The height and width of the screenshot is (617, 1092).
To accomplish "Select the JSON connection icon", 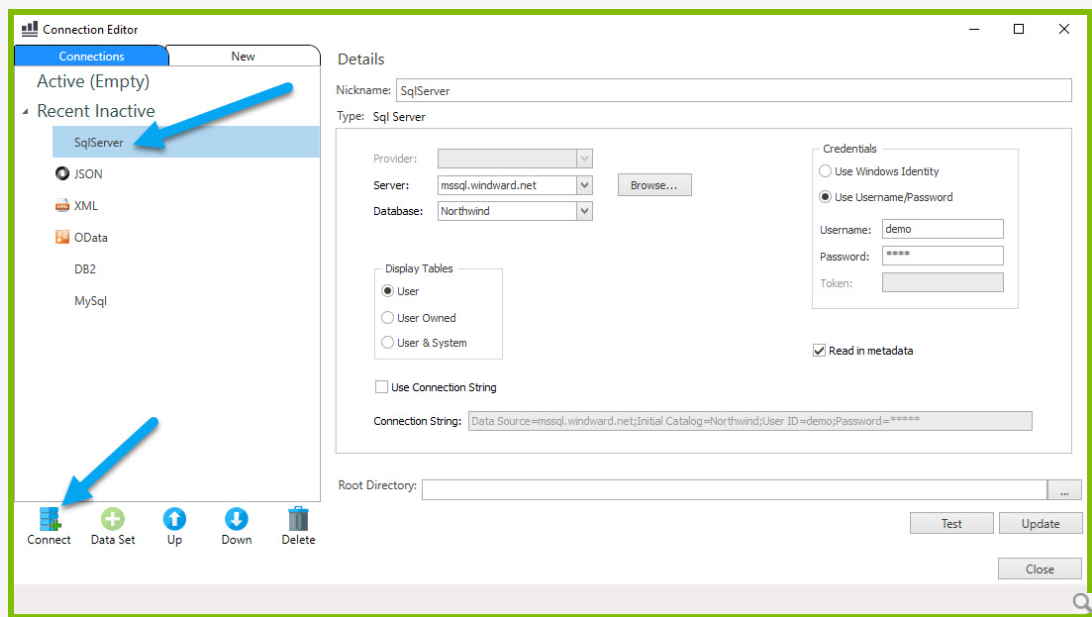I will (x=61, y=173).
